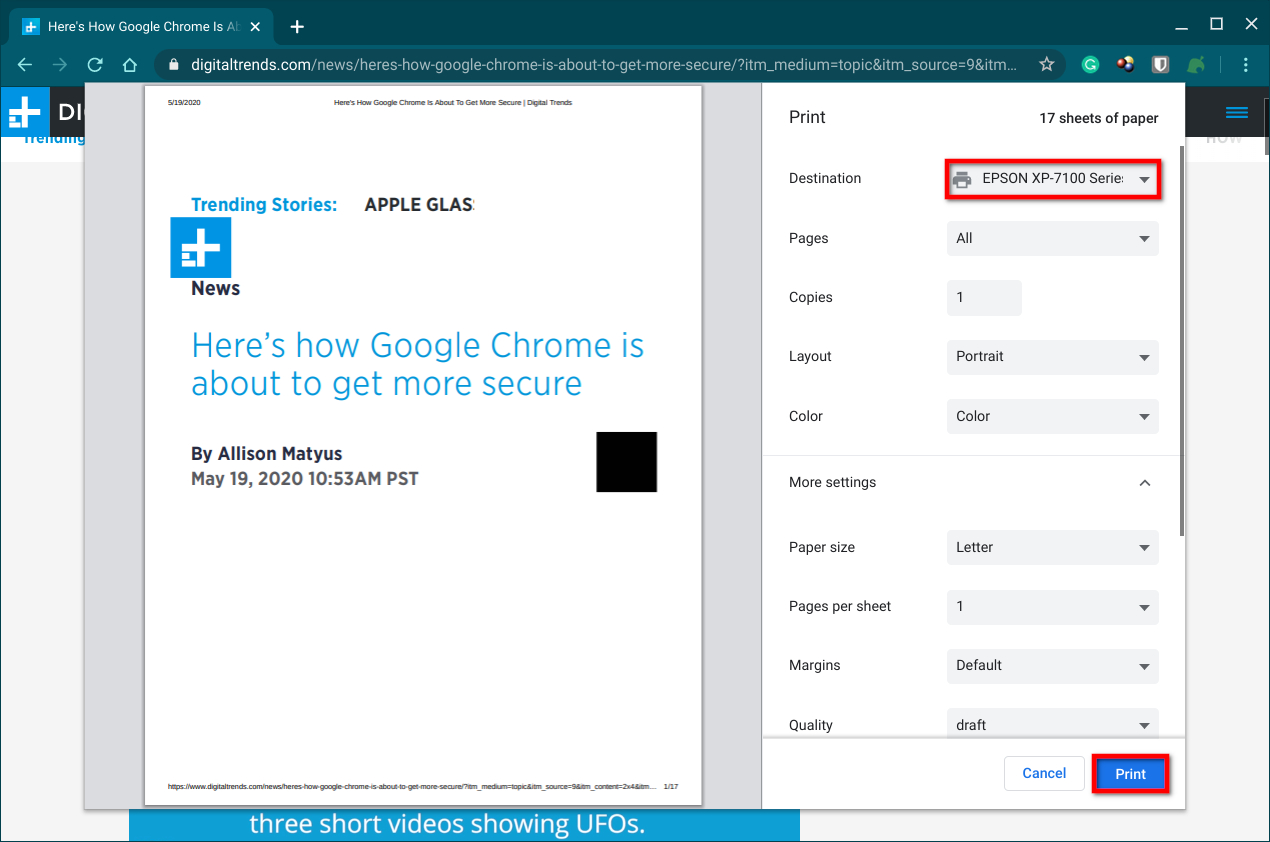
Task: Open the home page icon
Action: (x=129, y=65)
